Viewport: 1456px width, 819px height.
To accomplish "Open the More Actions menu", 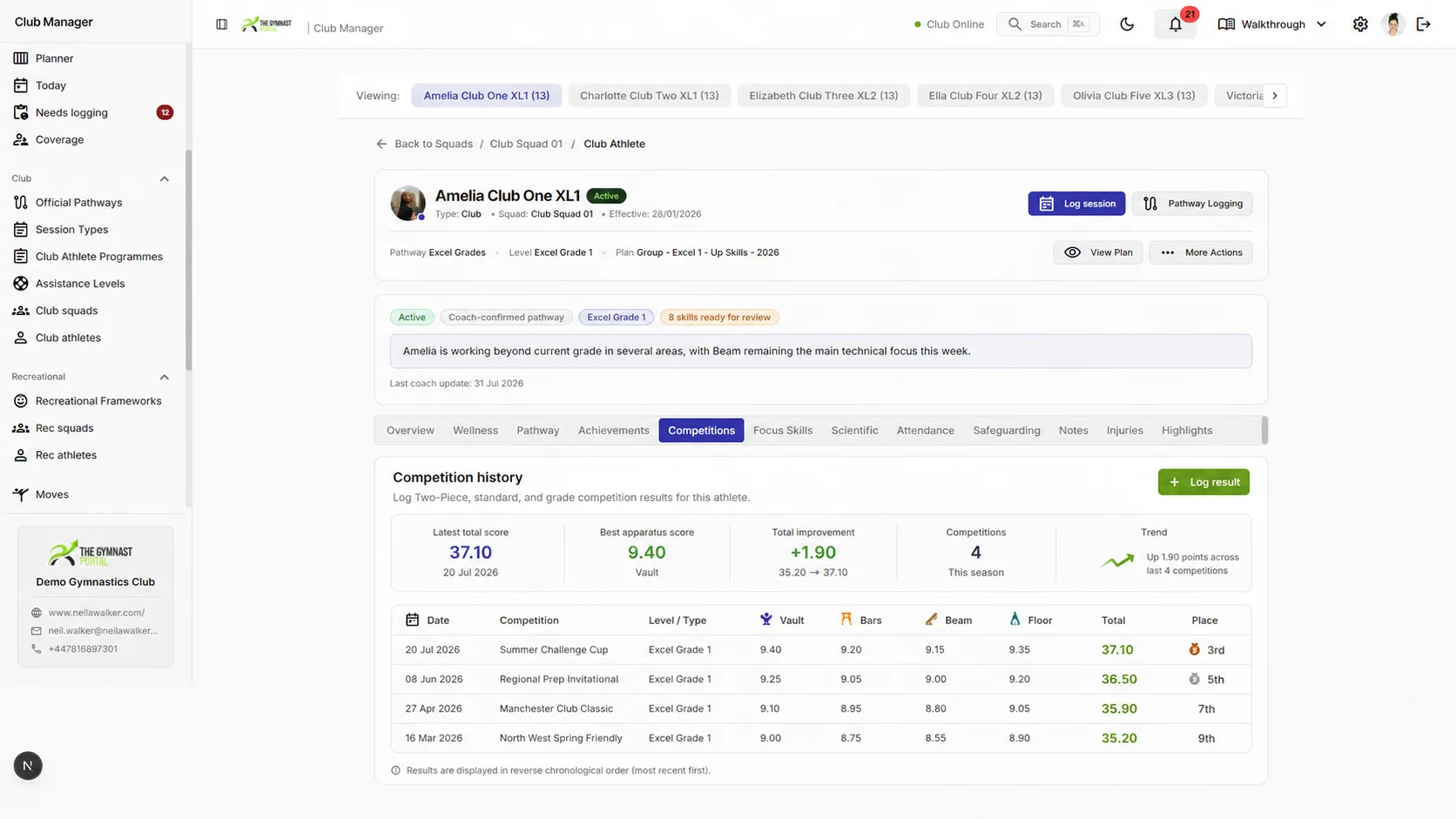I will point(1201,252).
